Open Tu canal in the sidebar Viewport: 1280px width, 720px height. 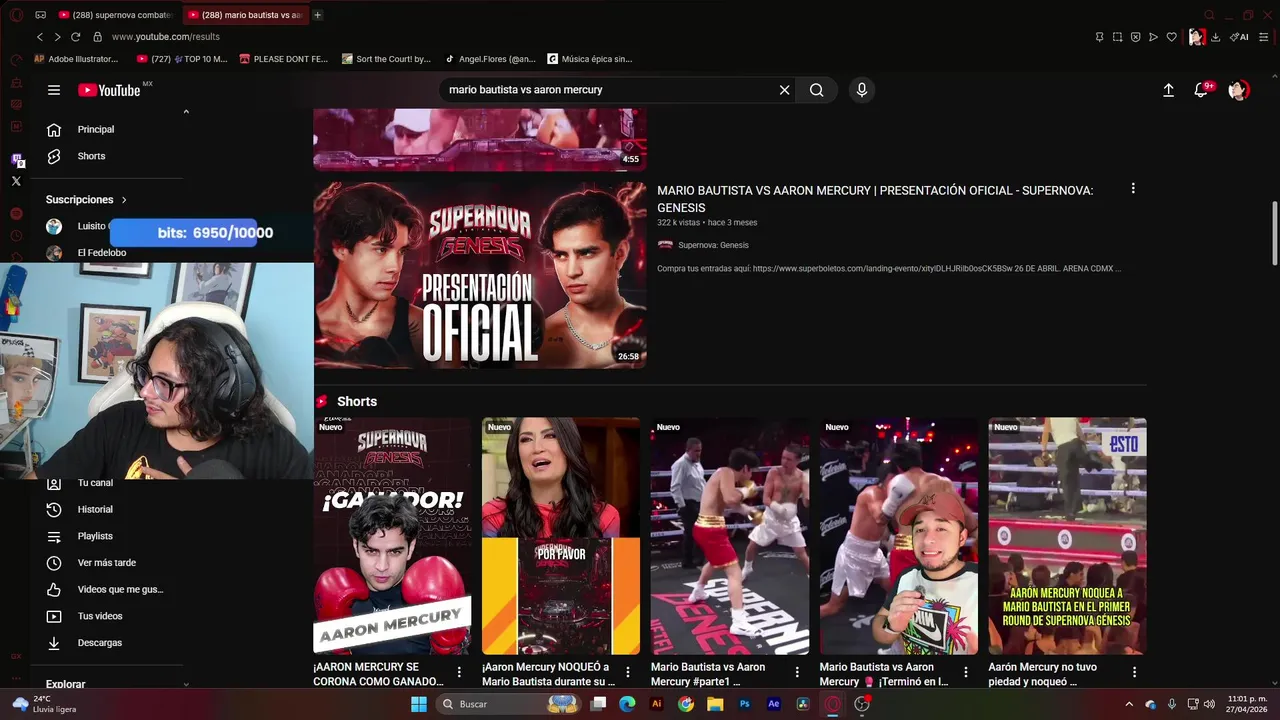point(95,483)
